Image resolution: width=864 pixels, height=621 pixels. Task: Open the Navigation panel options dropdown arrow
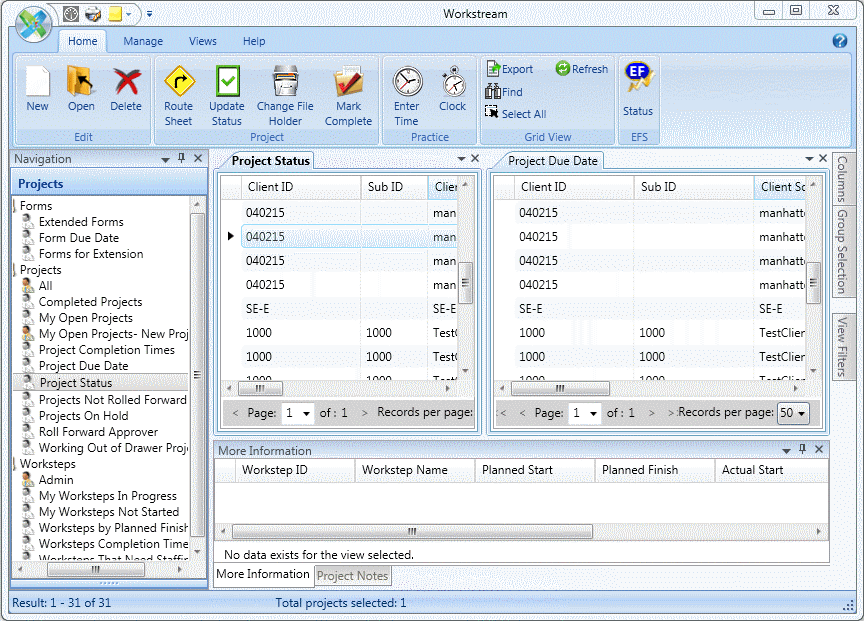coord(164,158)
